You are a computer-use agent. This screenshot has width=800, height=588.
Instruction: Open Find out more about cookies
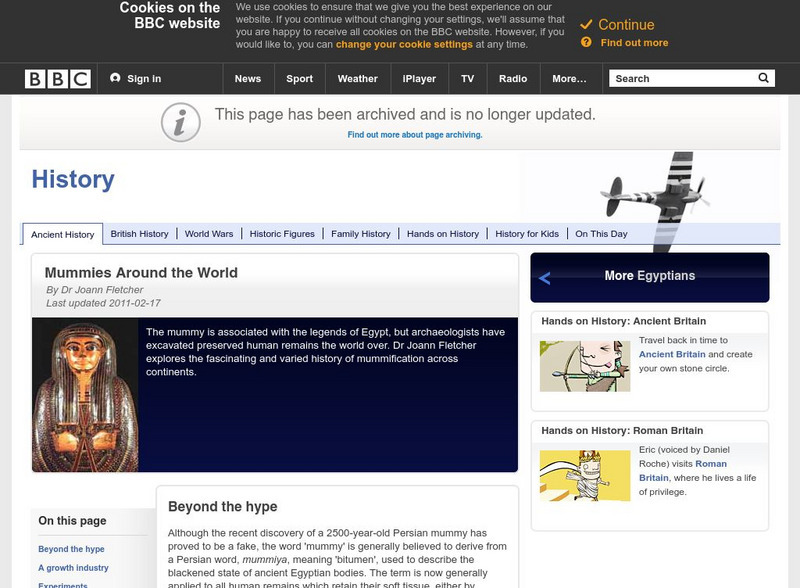[634, 43]
